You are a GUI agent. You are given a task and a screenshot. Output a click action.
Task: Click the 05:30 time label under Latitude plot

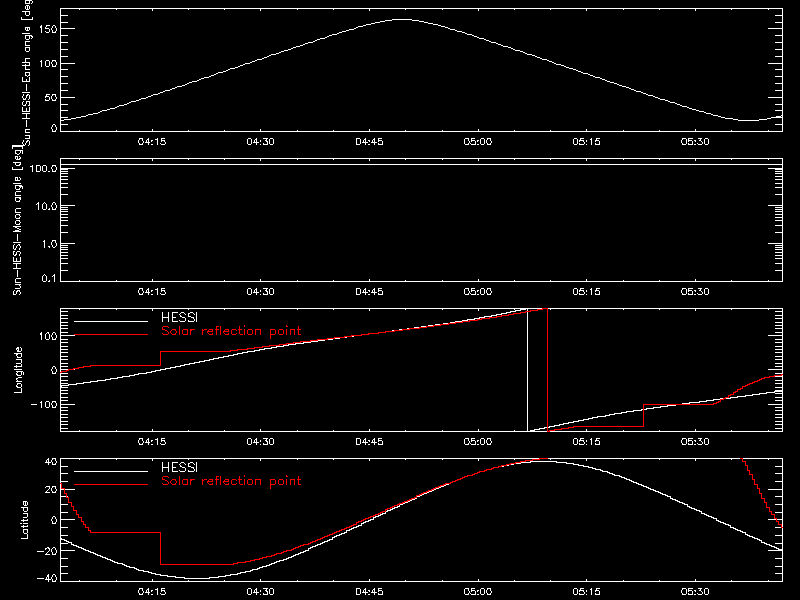pos(695,592)
